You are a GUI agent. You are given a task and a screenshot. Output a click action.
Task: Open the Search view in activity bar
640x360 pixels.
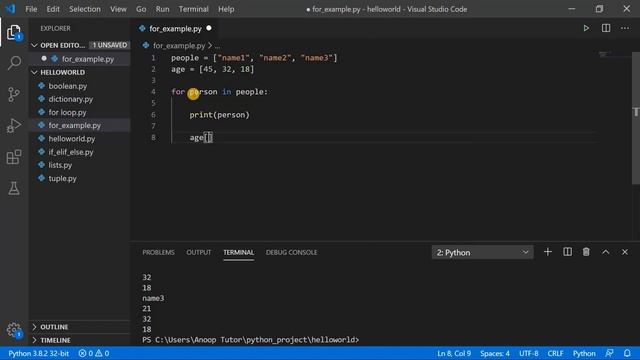[x=14, y=63]
